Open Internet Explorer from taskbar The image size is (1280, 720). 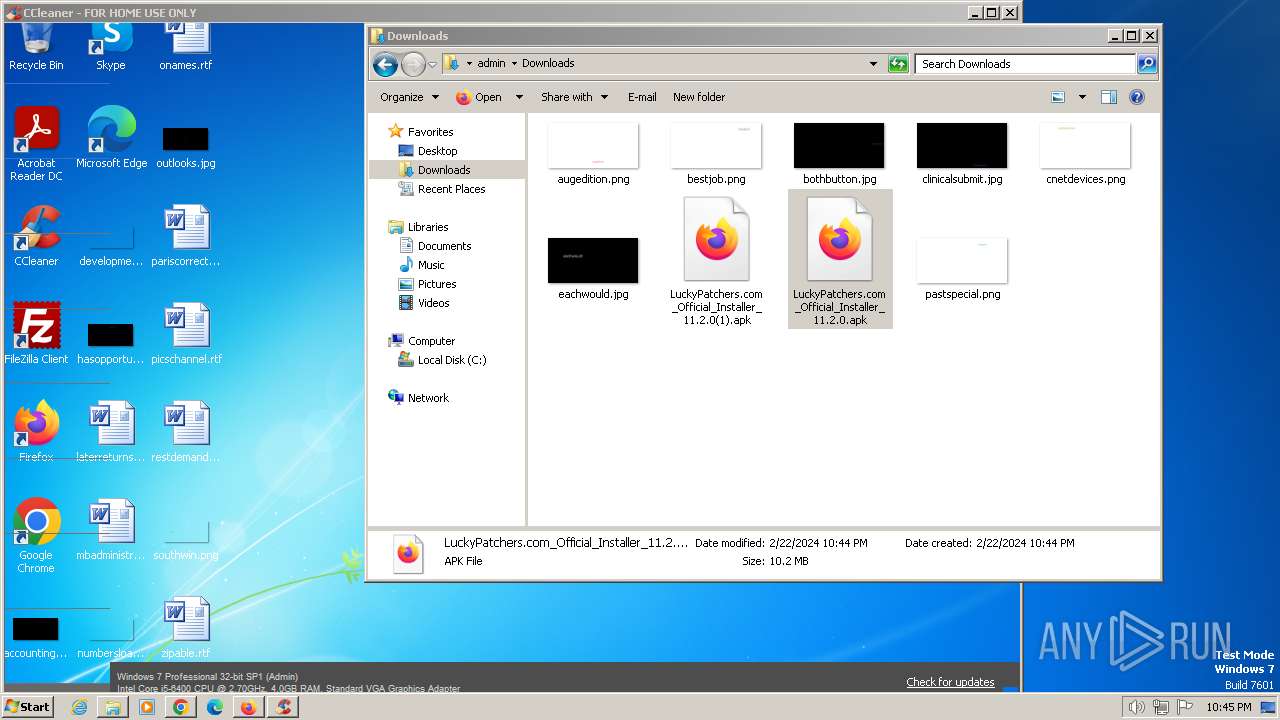click(80, 707)
